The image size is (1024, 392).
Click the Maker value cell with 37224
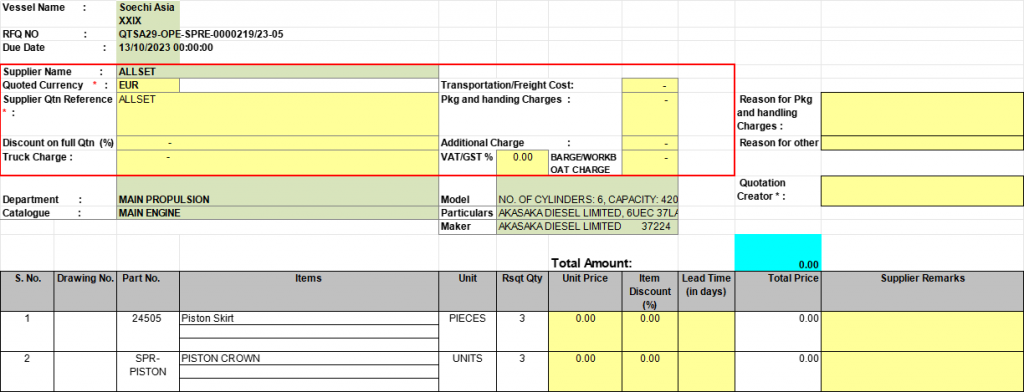click(x=587, y=227)
